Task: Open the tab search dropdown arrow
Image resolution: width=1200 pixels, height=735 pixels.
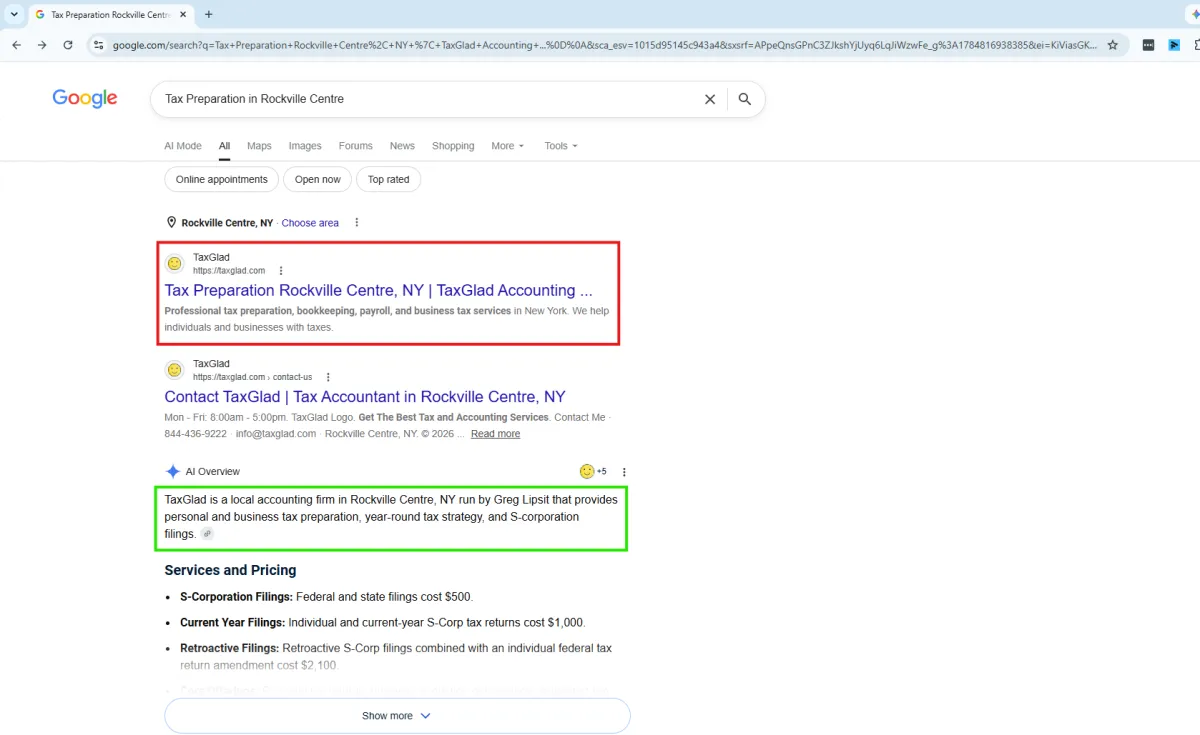Action: point(14,15)
